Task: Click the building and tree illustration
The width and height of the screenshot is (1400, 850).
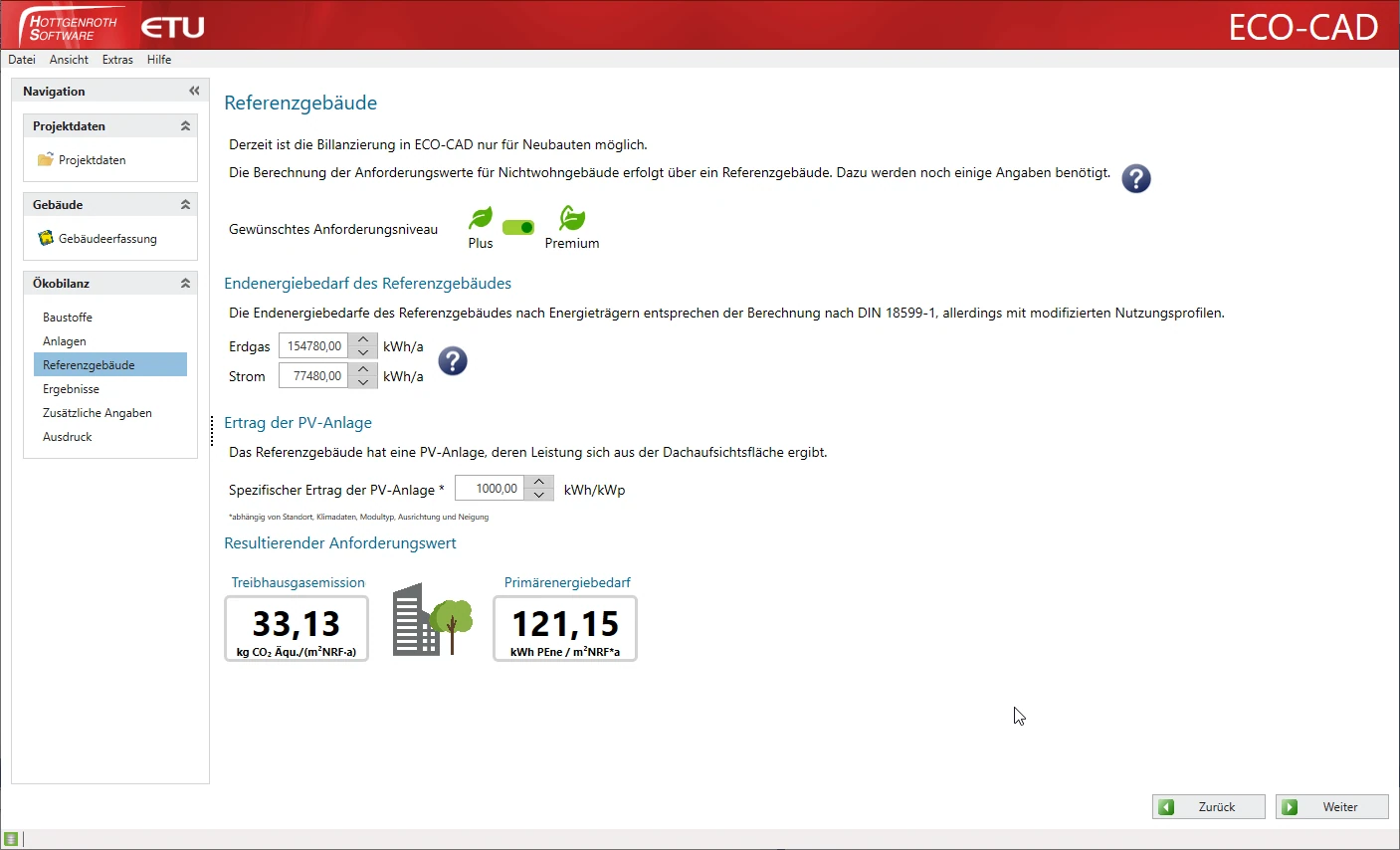Action: [432, 620]
